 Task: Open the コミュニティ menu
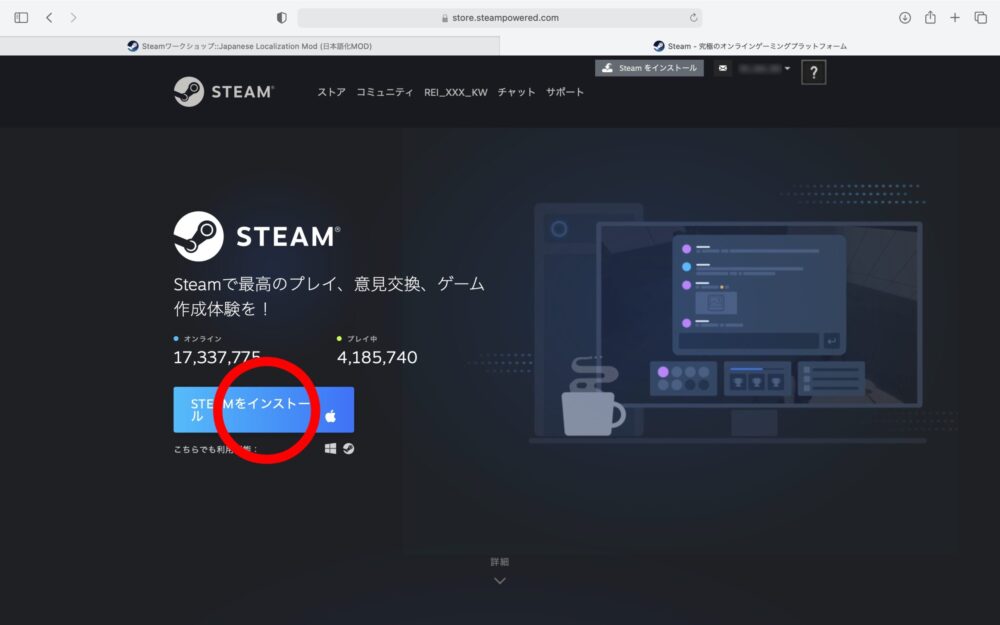click(x=385, y=92)
